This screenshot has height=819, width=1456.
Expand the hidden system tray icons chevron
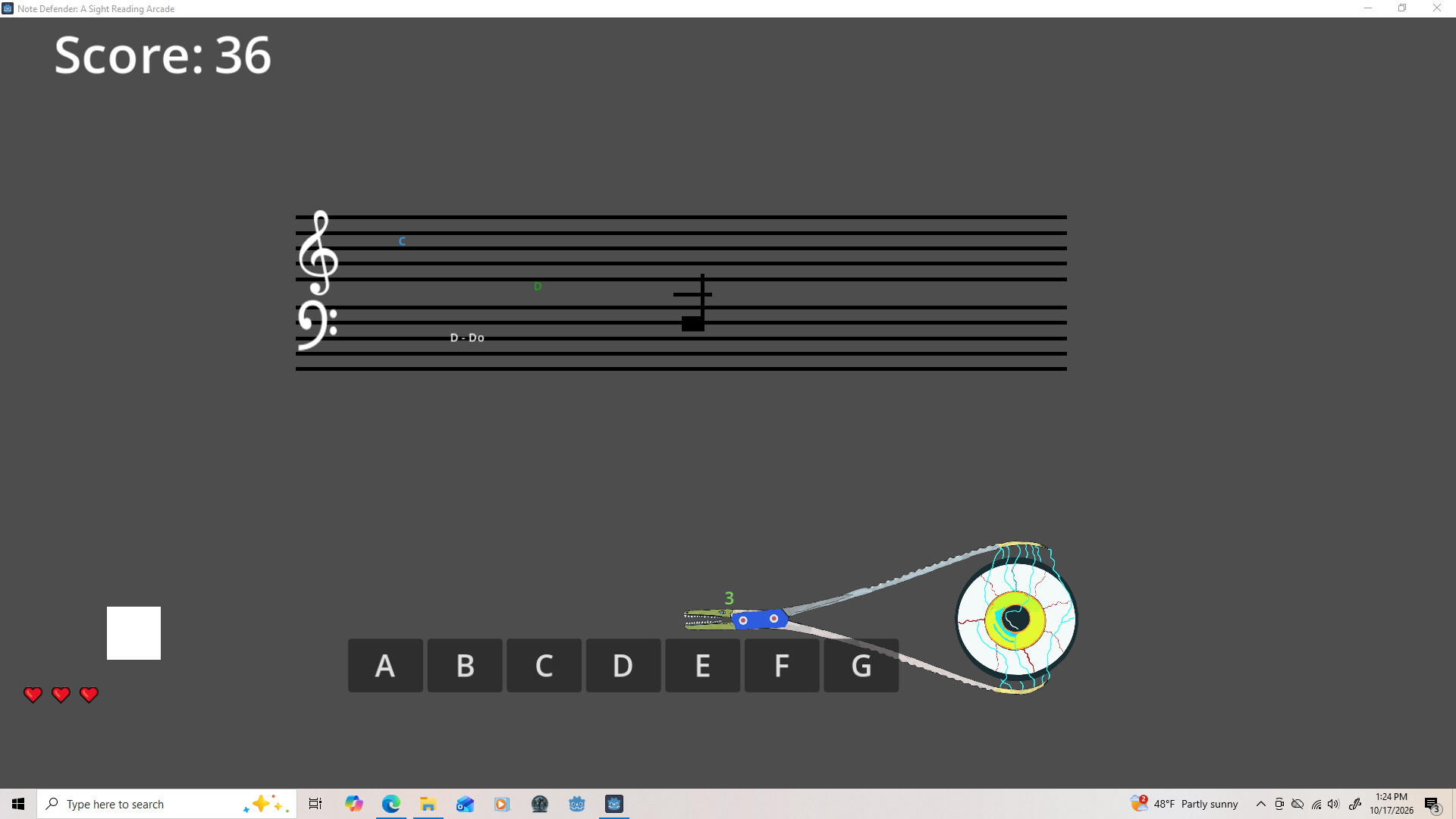[x=1261, y=804]
